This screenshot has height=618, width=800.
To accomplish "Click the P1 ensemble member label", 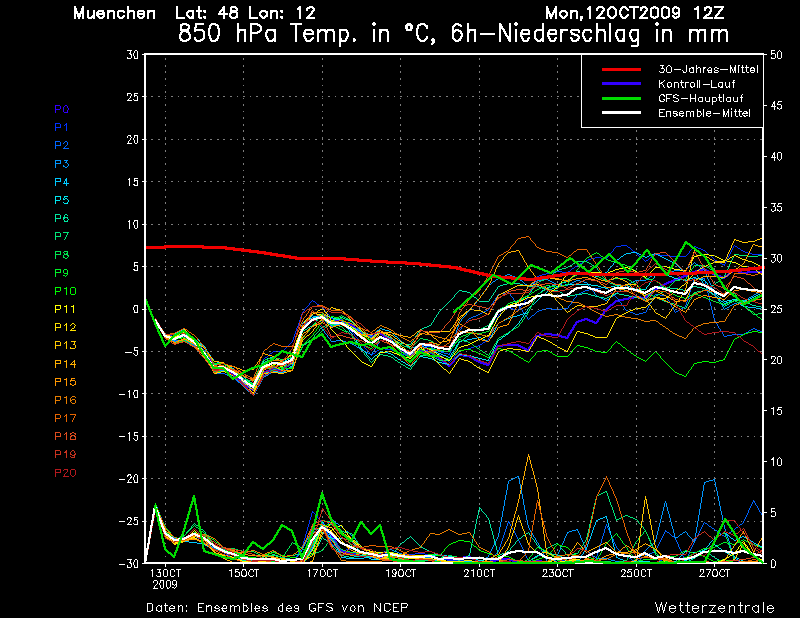I will pyautogui.click(x=61, y=127).
